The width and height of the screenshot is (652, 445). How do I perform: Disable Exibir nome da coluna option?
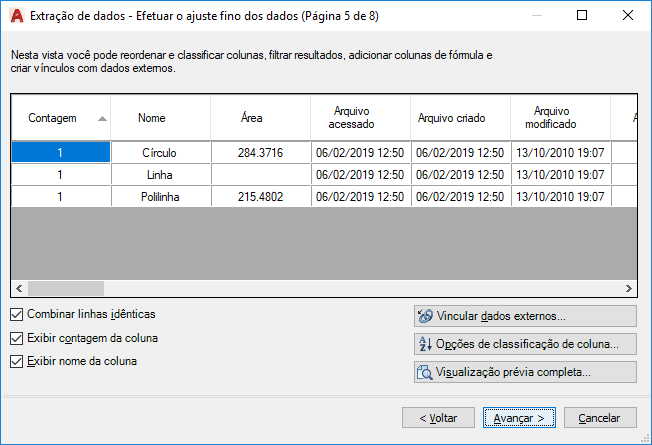click(x=17, y=361)
